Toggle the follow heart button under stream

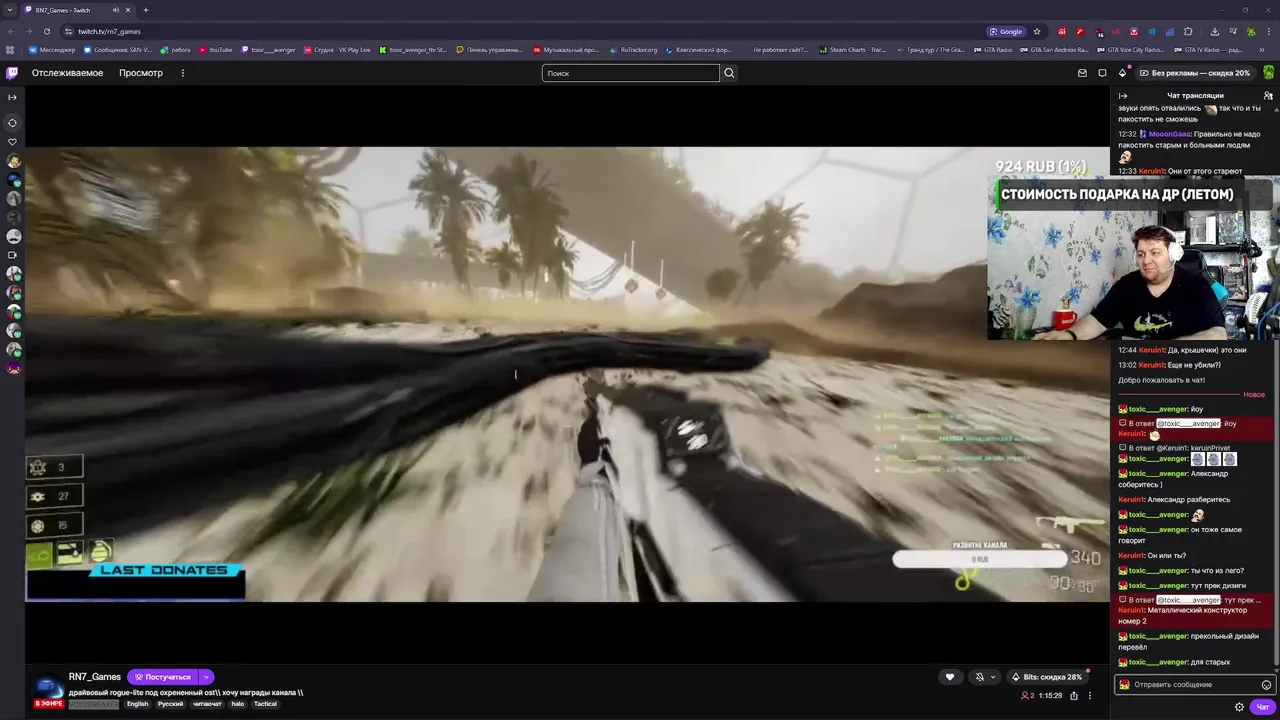coord(950,677)
